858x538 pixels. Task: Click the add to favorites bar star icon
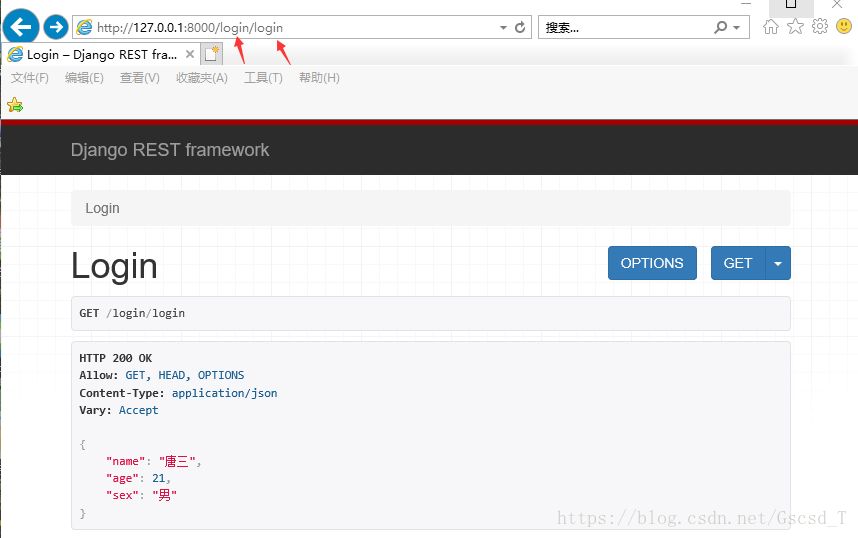coord(15,105)
